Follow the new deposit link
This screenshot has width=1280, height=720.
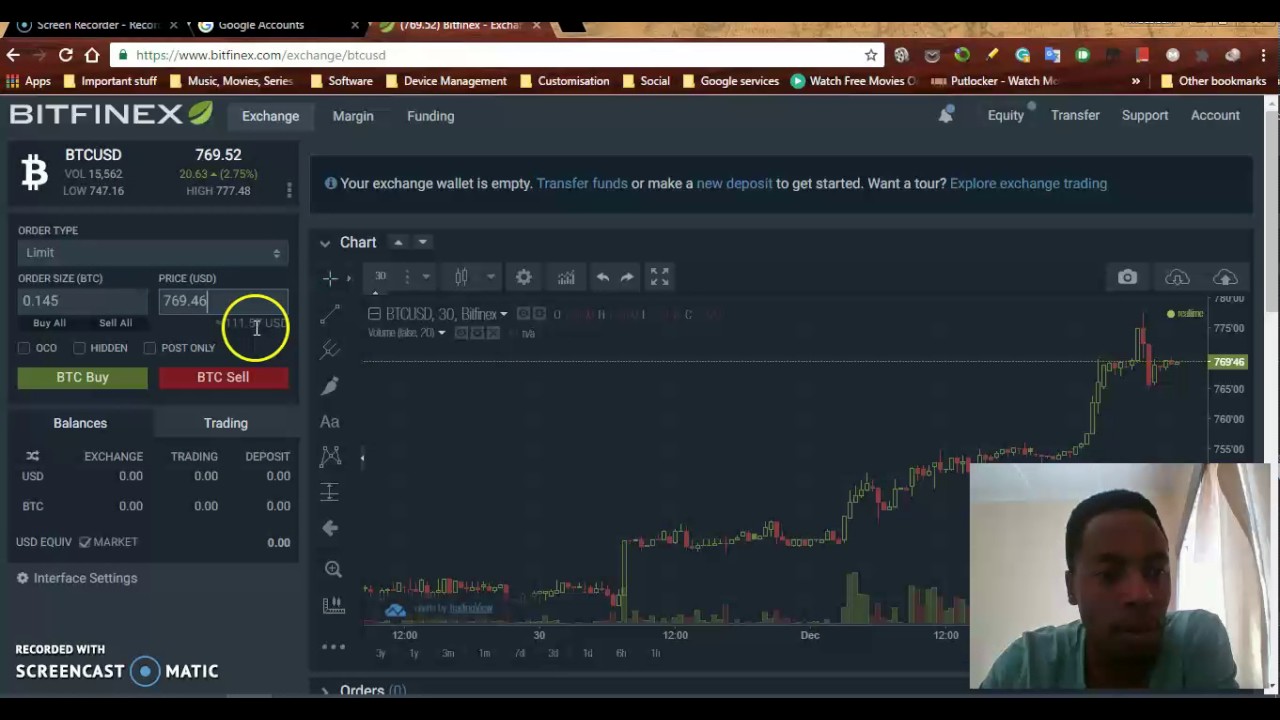tap(734, 183)
